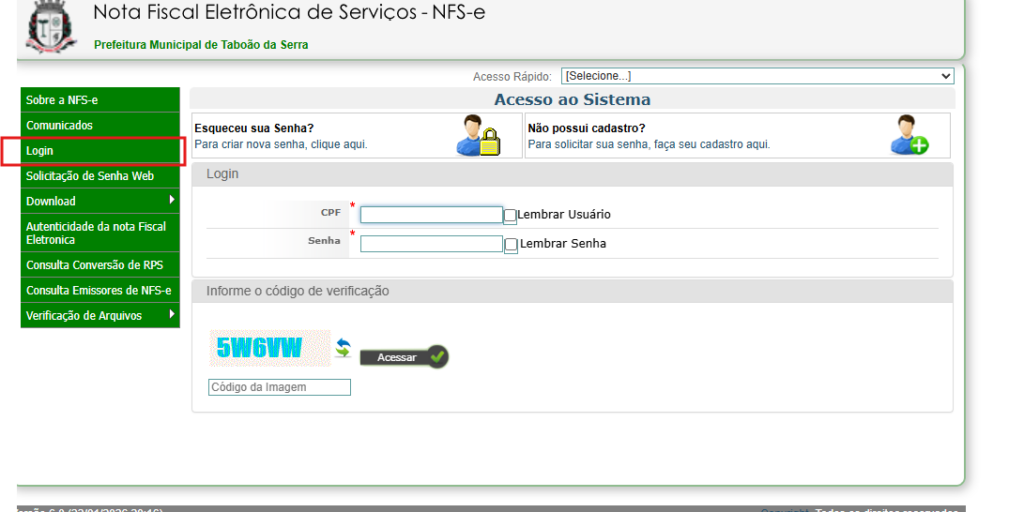Focus the Código da Imagem field
Image resolution: width=1024 pixels, height=512 pixels.
279,387
